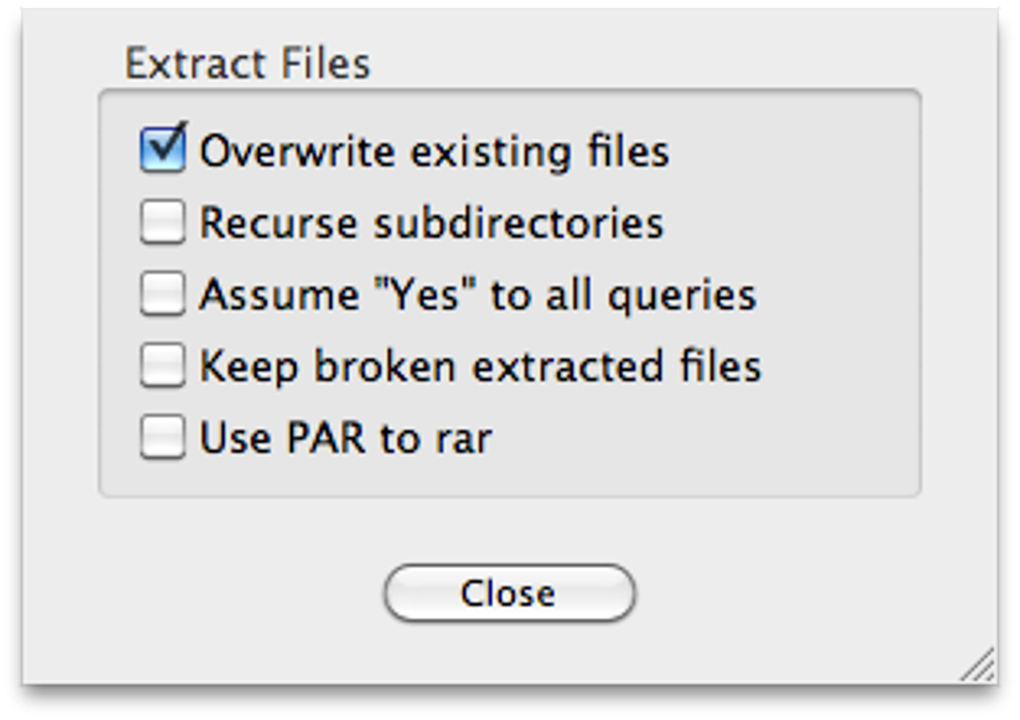Image resolution: width=1020 pixels, height=720 pixels.
Task: Click the "Extract Files" group heading
Action: tap(247, 64)
